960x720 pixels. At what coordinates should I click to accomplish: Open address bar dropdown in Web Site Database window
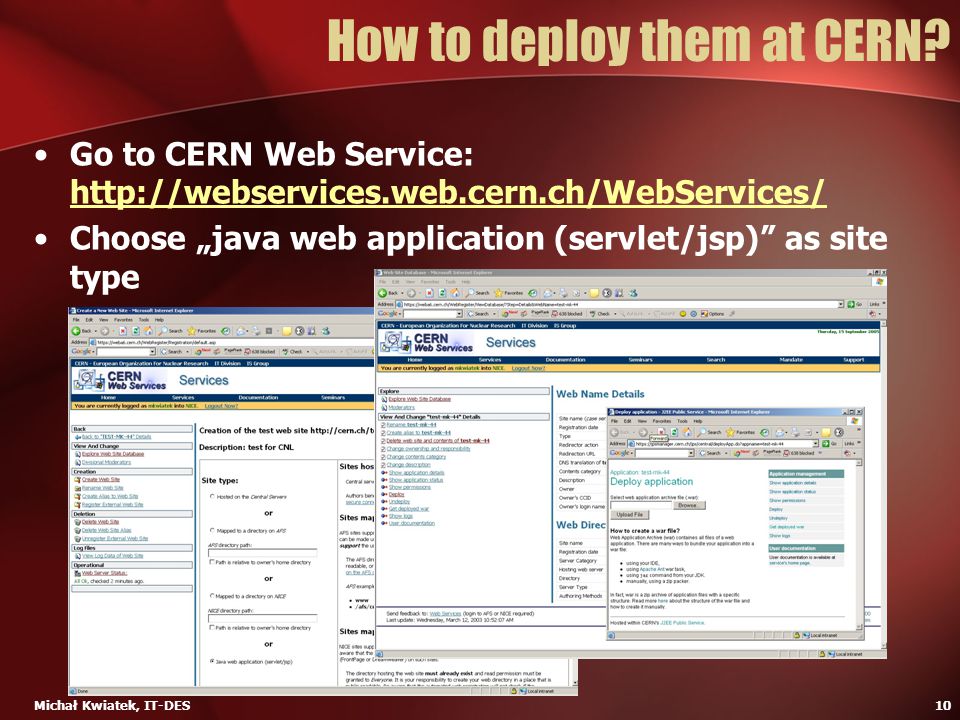tap(841, 304)
